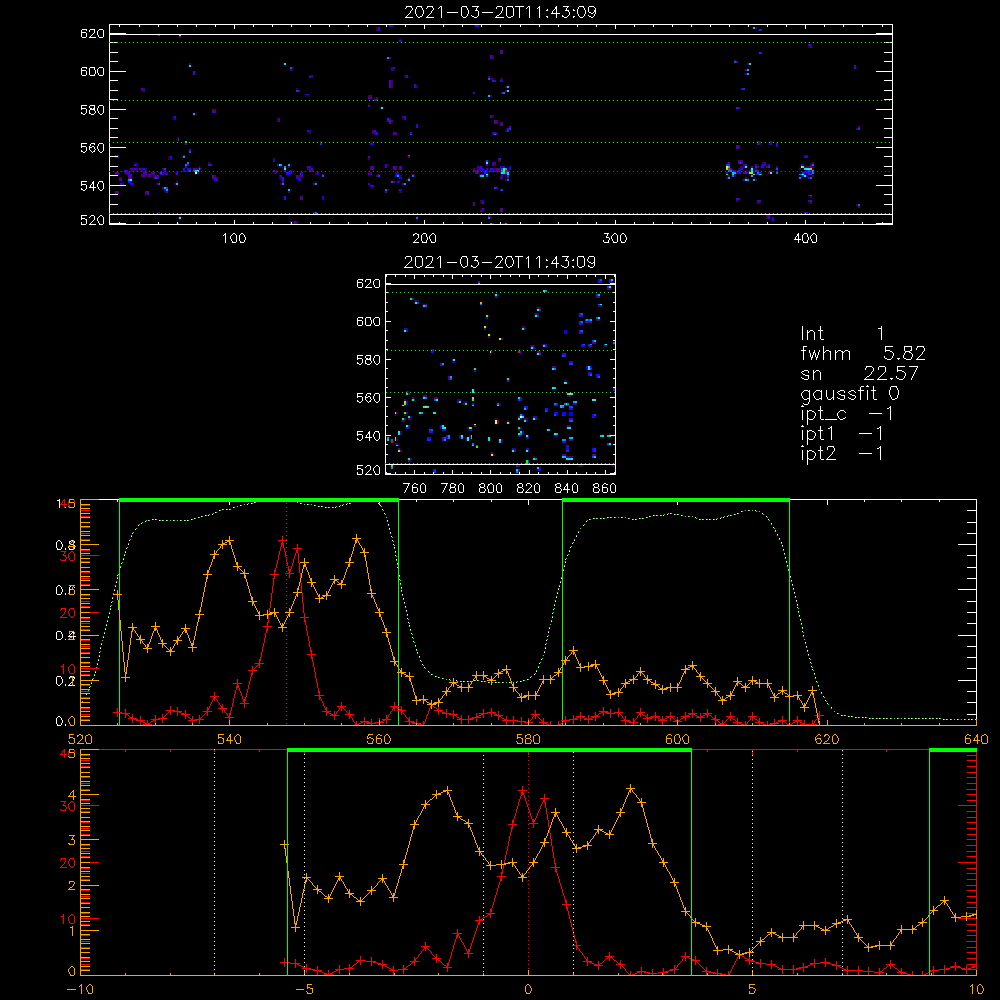This screenshot has height=1000, width=1000.
Task: Click the fwhm value 5.82
Action: pyautogui.click(x=904, y=353)
